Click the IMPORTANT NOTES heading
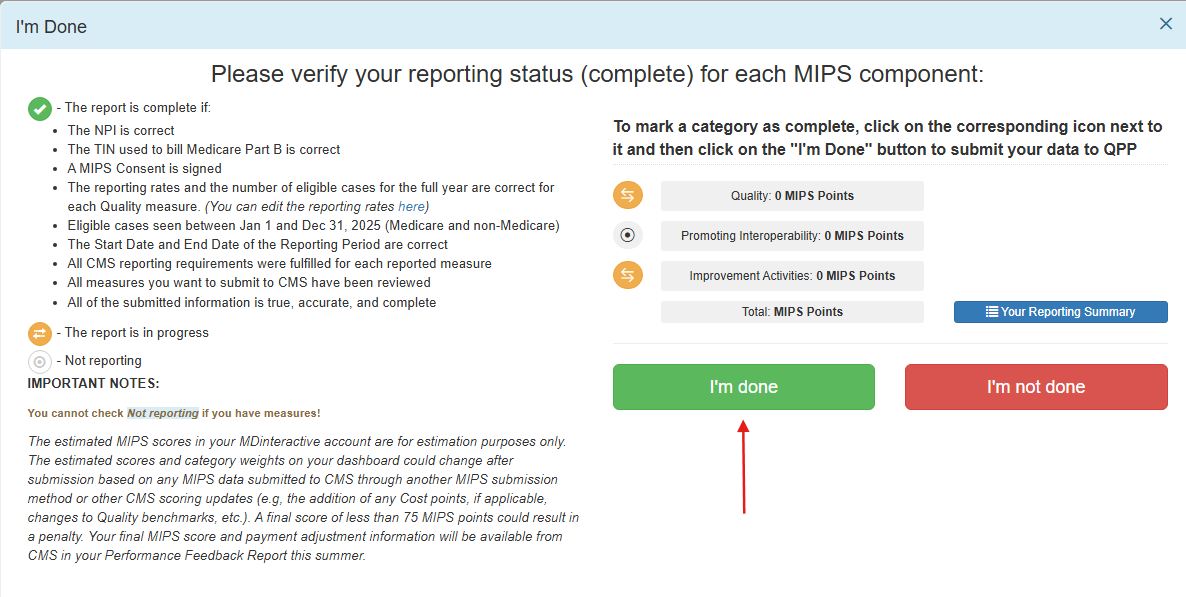 [93, 383]
